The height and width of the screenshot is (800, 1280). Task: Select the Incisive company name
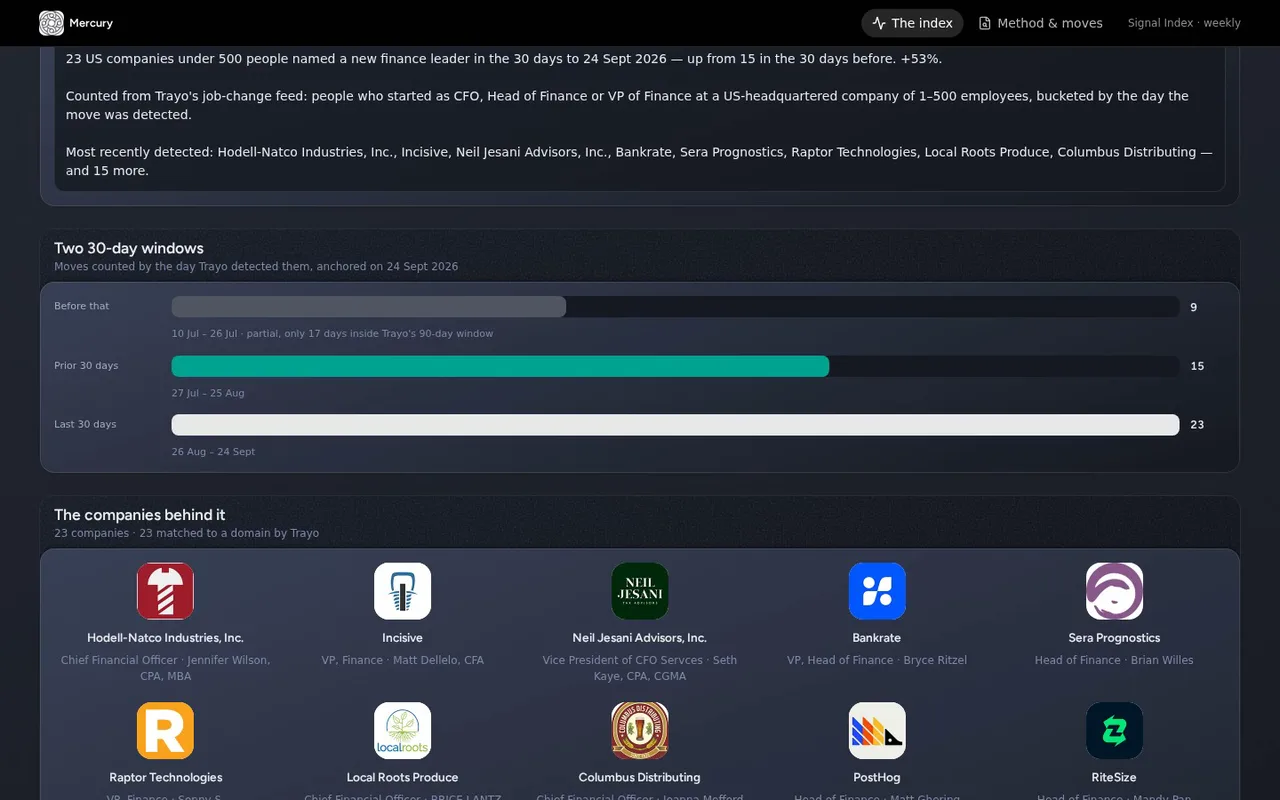click(x=402, y=638)
